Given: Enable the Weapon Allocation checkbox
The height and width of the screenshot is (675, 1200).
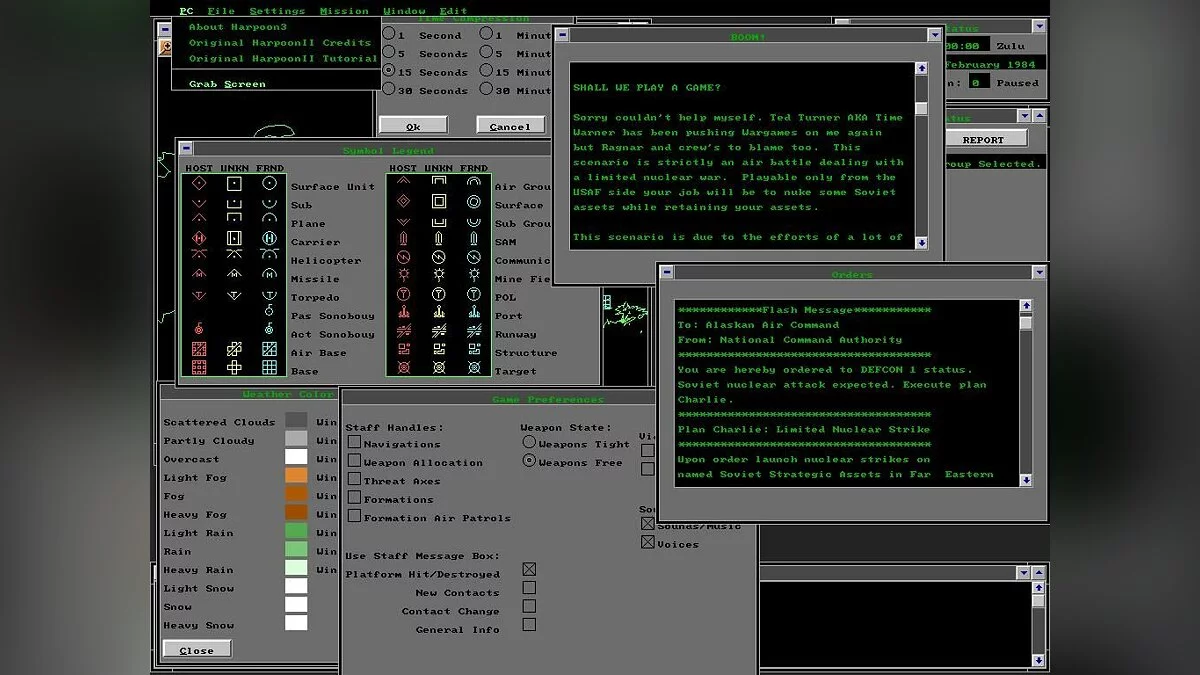Looking at the screenshot, I should point(354,461).
